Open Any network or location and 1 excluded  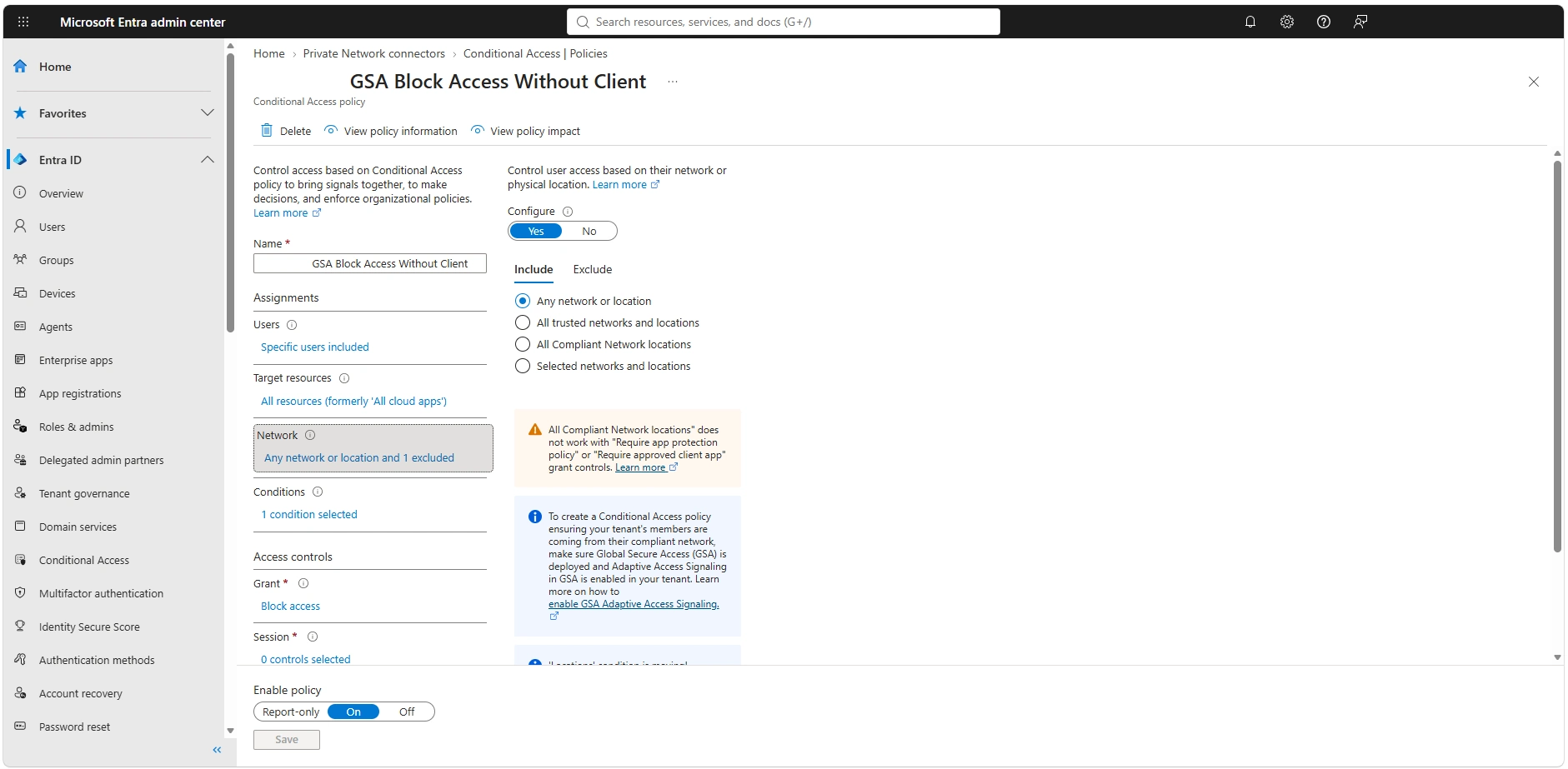[x=359, y=458]
